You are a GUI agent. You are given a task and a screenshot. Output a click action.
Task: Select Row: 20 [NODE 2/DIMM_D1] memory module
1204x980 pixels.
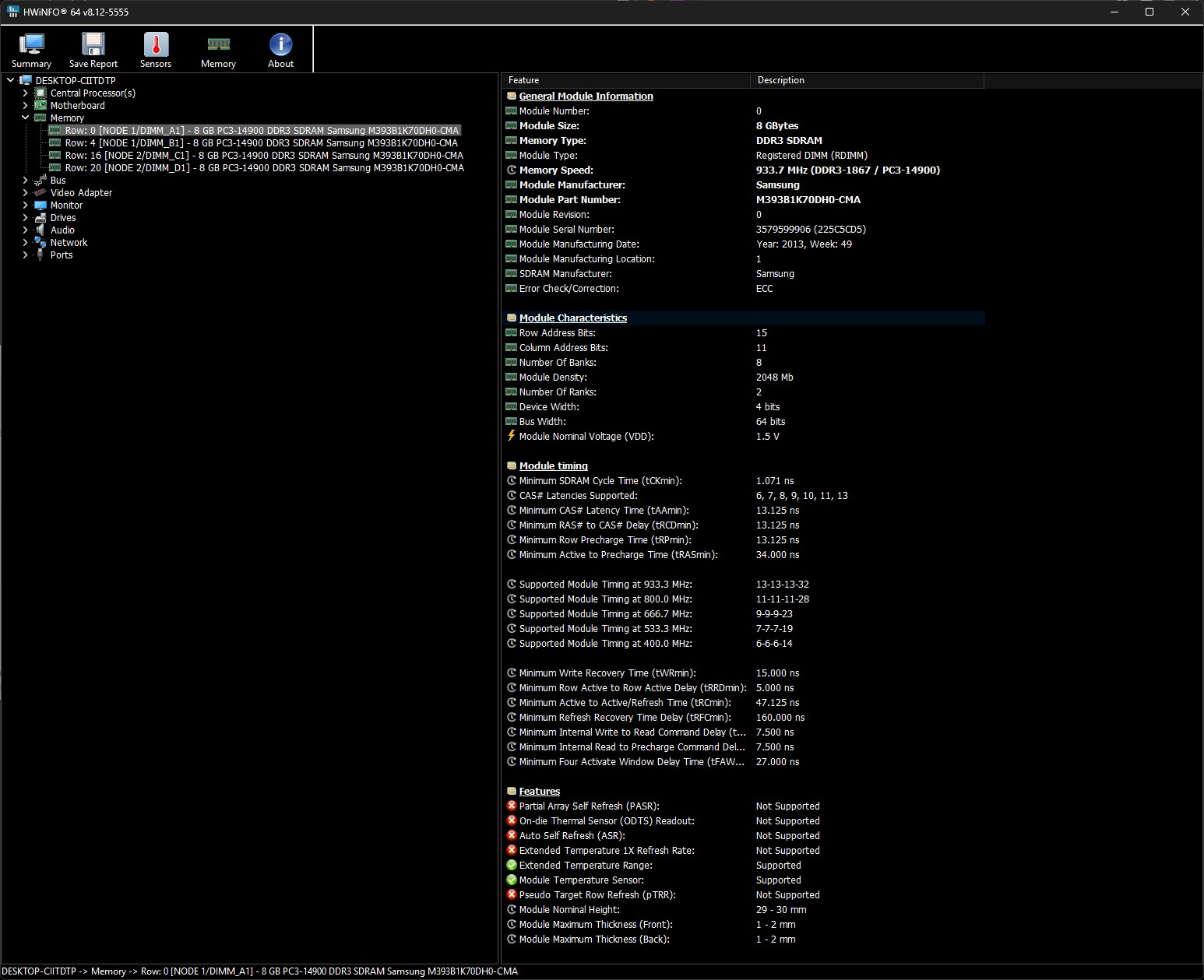[265, 167]
